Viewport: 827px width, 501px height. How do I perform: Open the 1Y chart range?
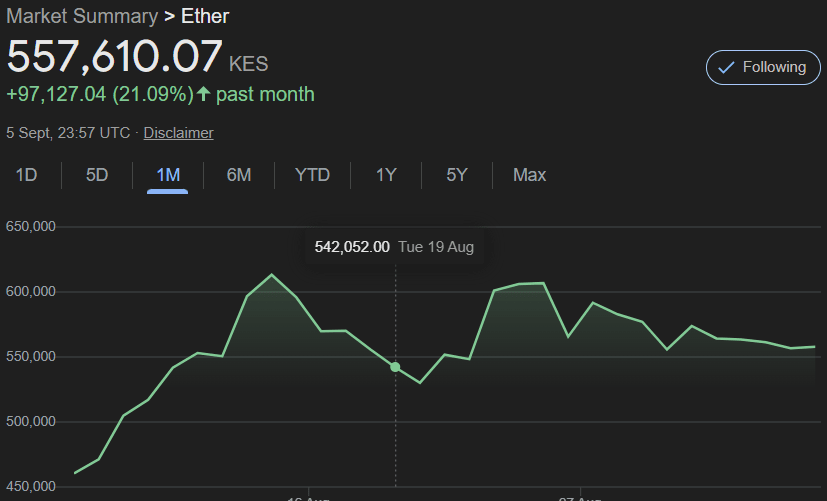[386, 175]
